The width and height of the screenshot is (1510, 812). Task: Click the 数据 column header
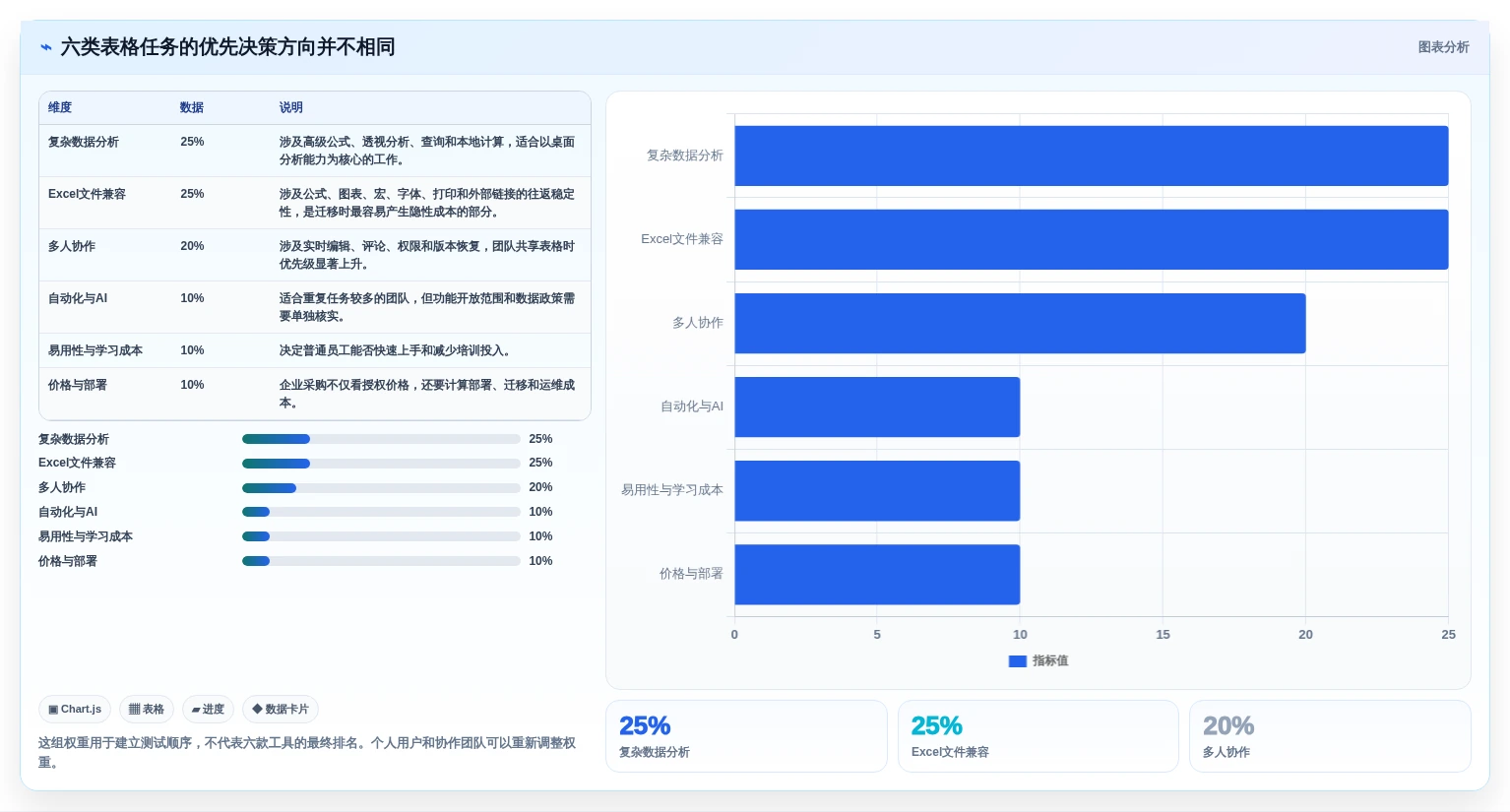192,107
